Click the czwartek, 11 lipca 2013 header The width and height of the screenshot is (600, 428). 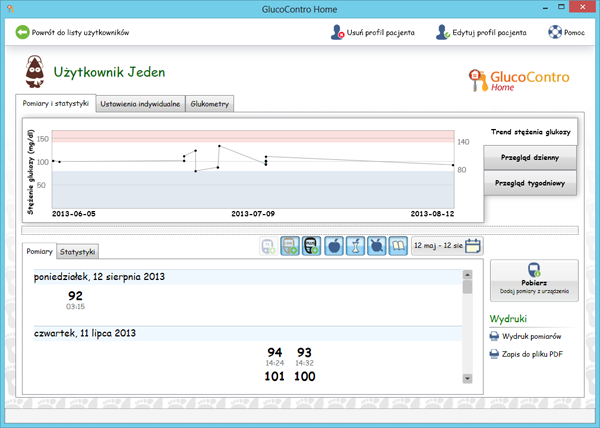[x=248, y=333]
